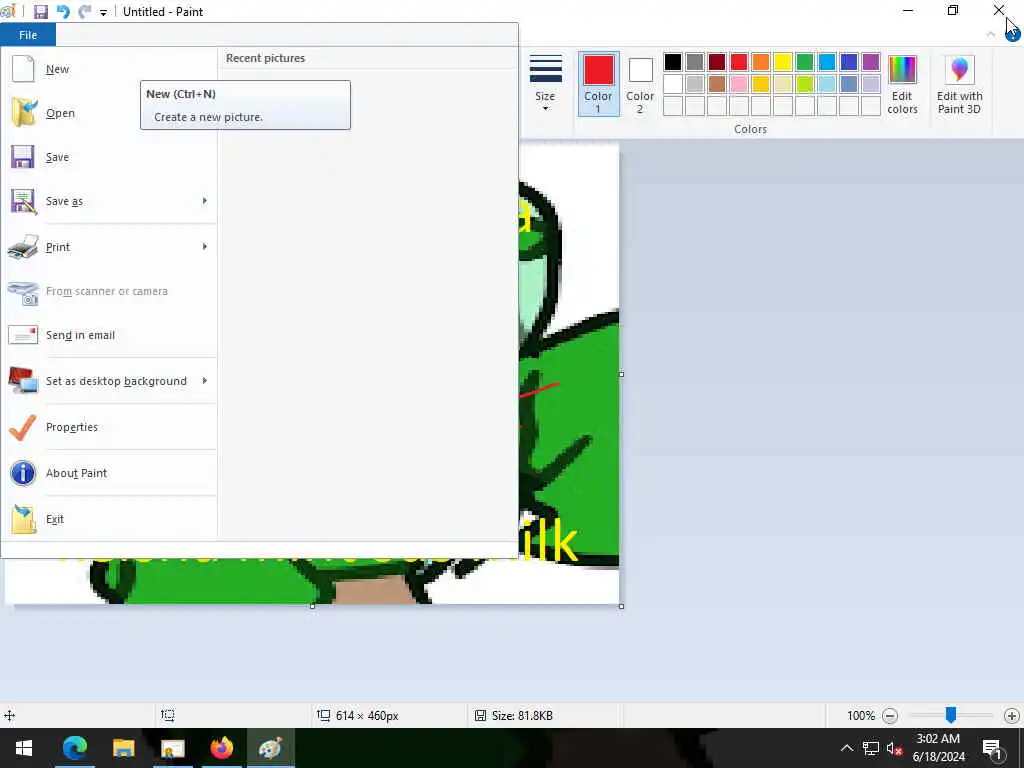
Task: Pick the purple color swatch
Action: [x=871, y=62]
